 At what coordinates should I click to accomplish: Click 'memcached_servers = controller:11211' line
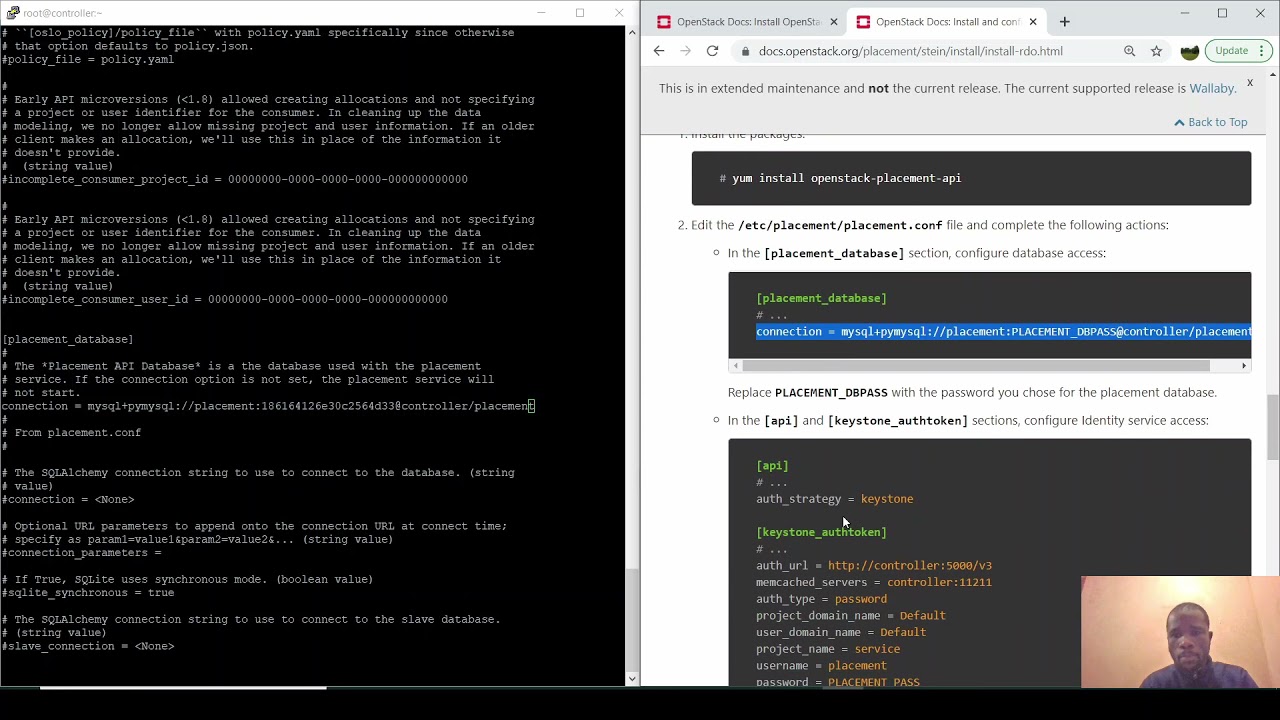coord(874,582)
